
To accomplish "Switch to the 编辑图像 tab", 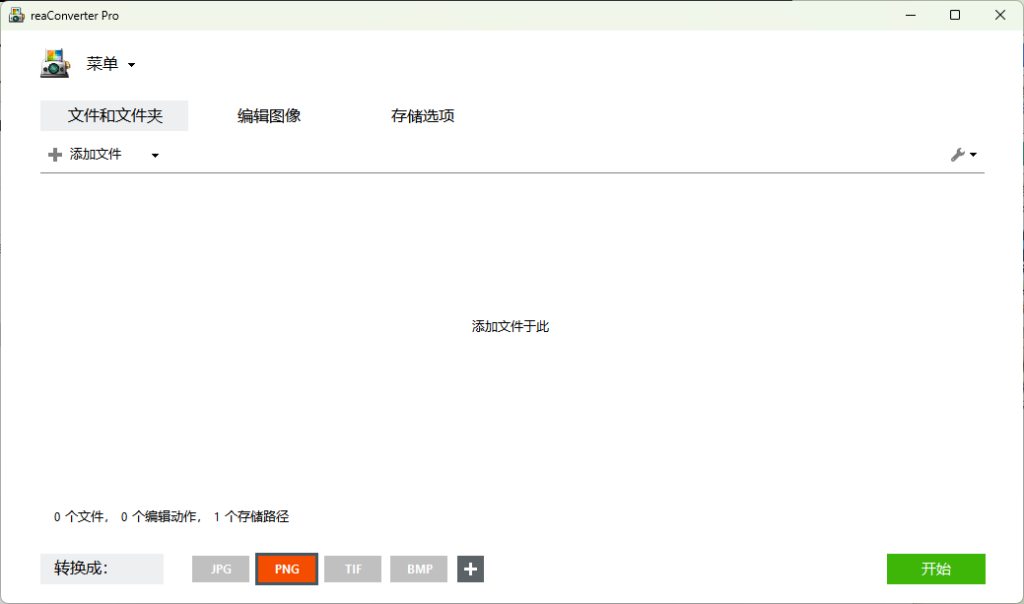I will (270, 115).
